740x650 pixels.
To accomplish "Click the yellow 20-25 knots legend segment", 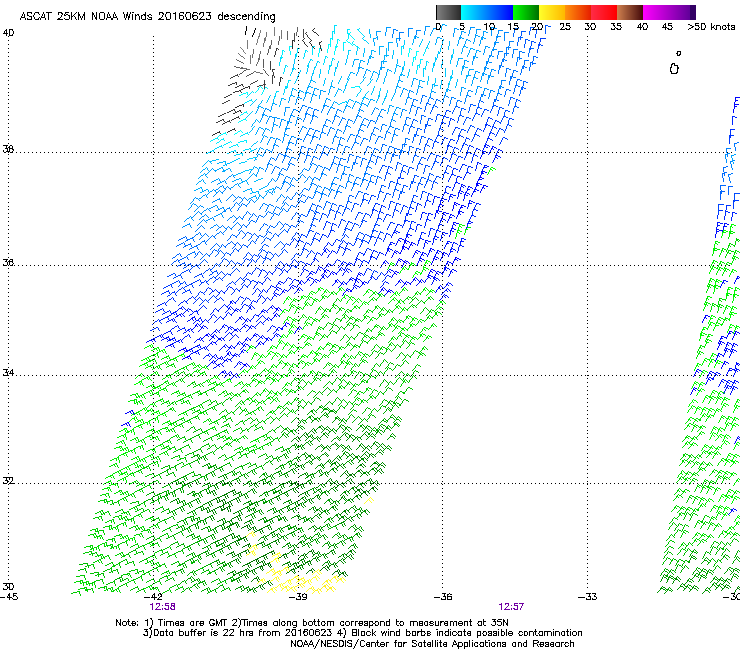I will coord(552,12).
